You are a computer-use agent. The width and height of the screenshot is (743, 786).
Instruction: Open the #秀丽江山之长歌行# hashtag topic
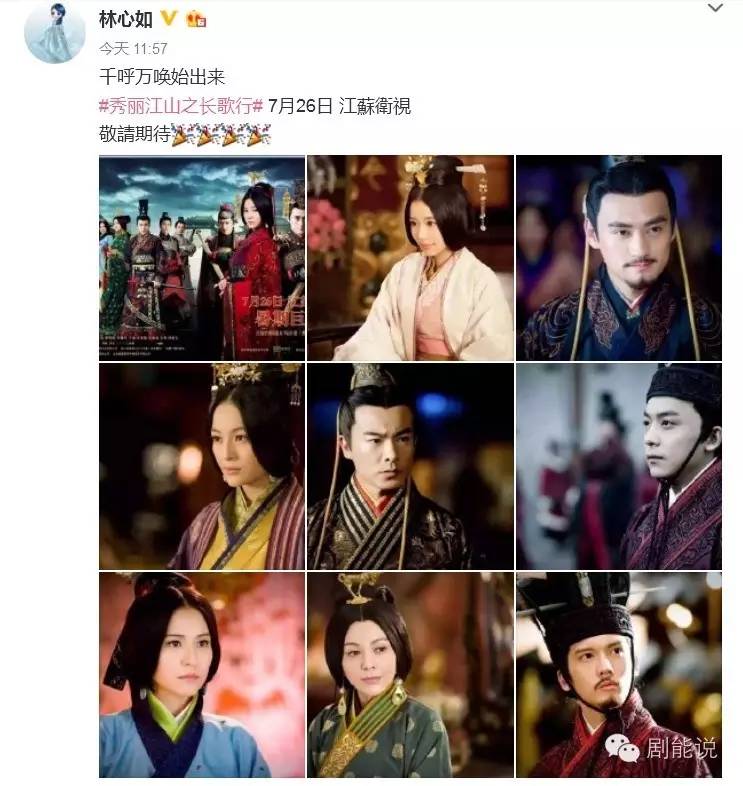coord(181,106)
